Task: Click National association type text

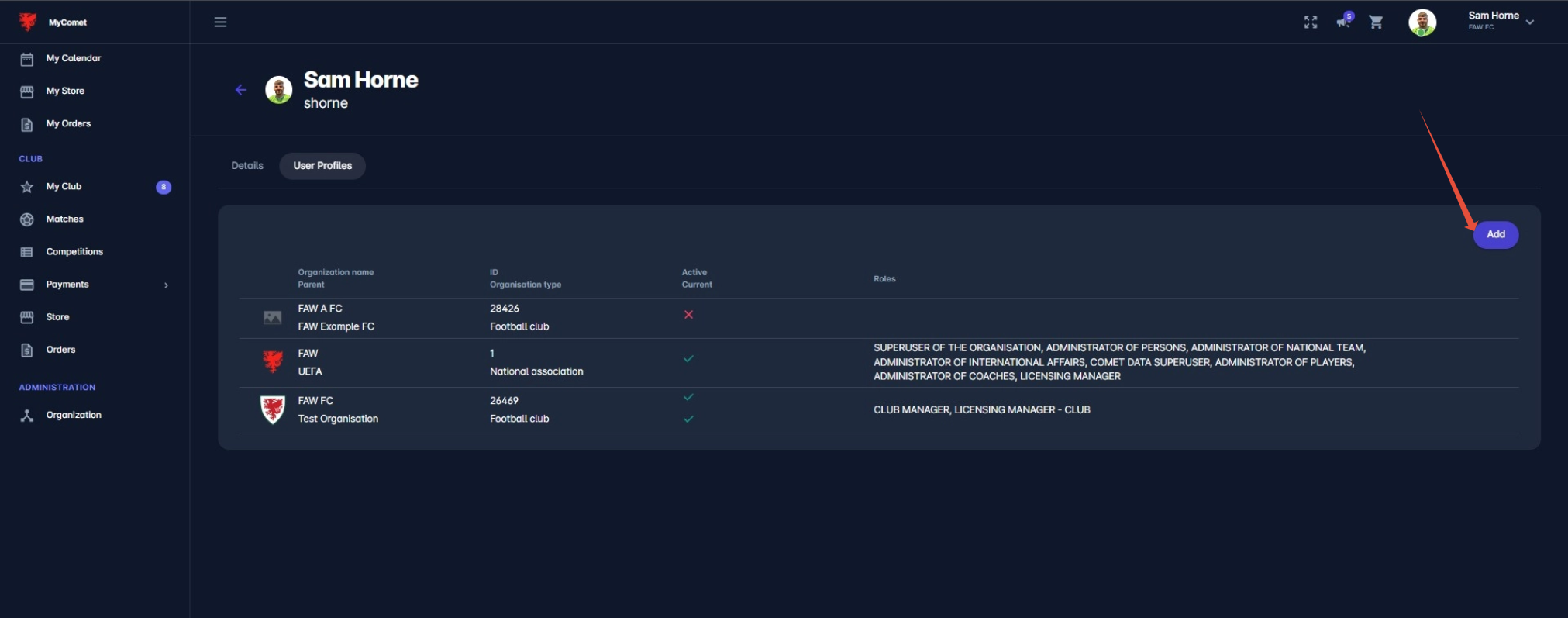Action: point(536,371)
